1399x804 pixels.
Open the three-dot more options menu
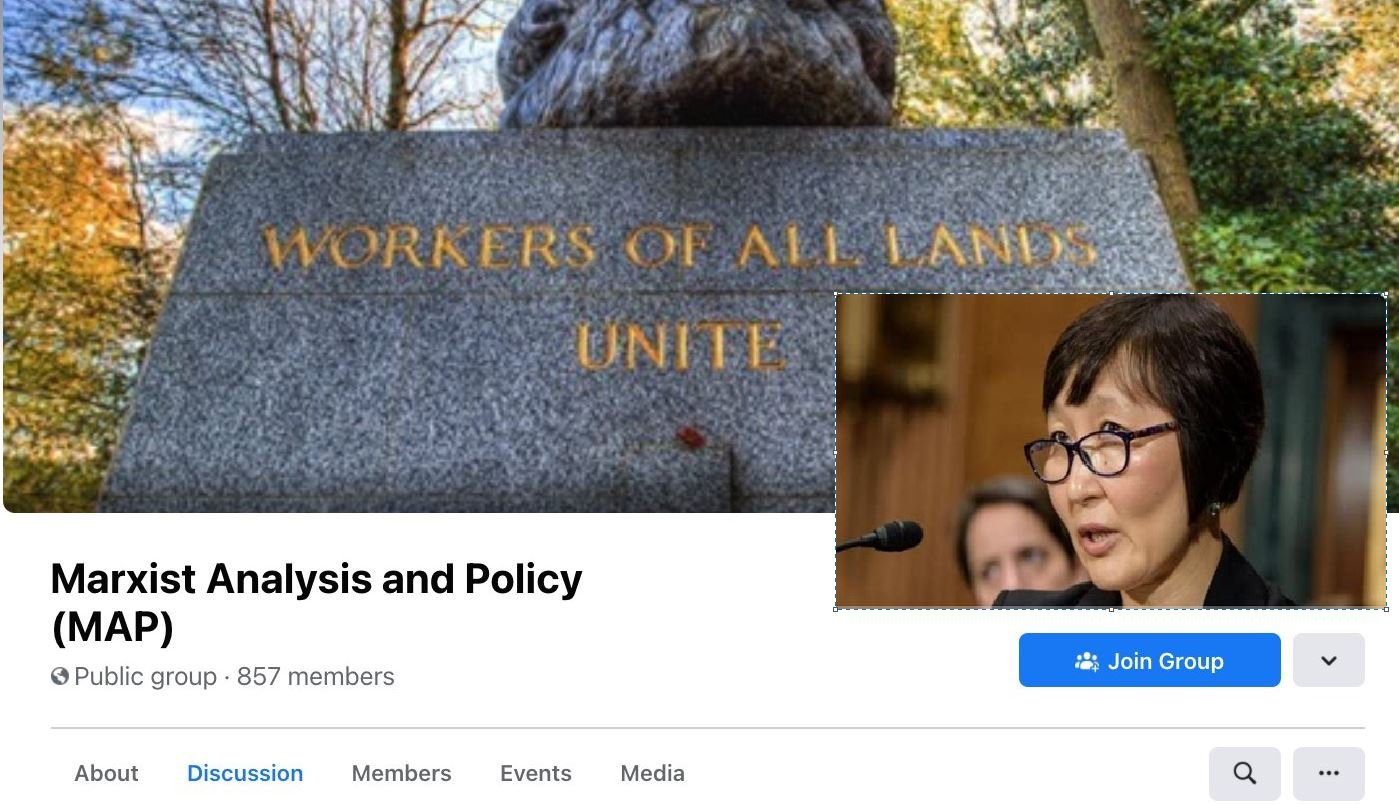1328,773
